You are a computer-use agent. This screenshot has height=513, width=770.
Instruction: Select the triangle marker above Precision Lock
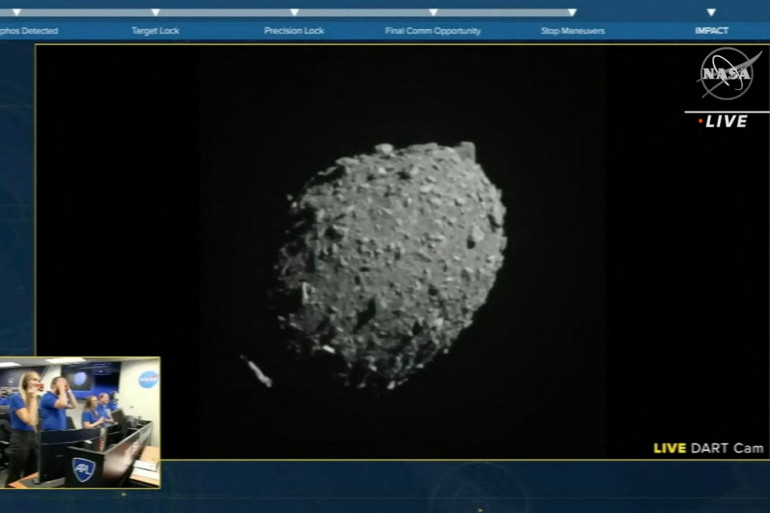(294, 12)
